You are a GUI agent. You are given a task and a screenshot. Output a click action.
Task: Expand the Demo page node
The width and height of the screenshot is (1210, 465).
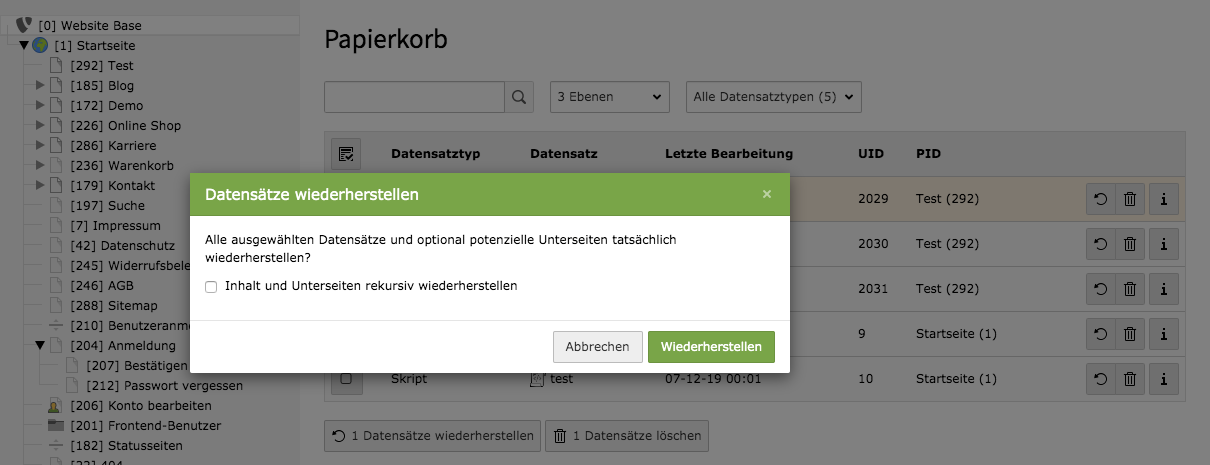point(40,105)
